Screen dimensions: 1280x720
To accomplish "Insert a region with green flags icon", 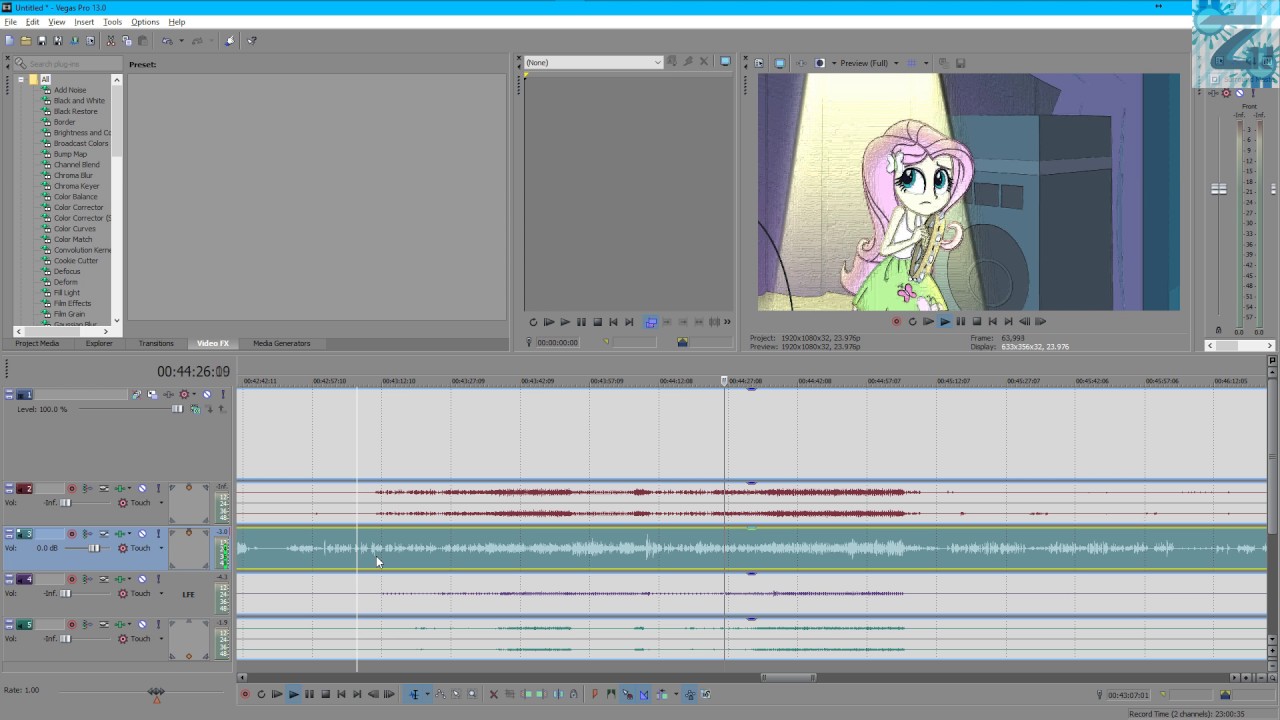I will coord(611,694).
